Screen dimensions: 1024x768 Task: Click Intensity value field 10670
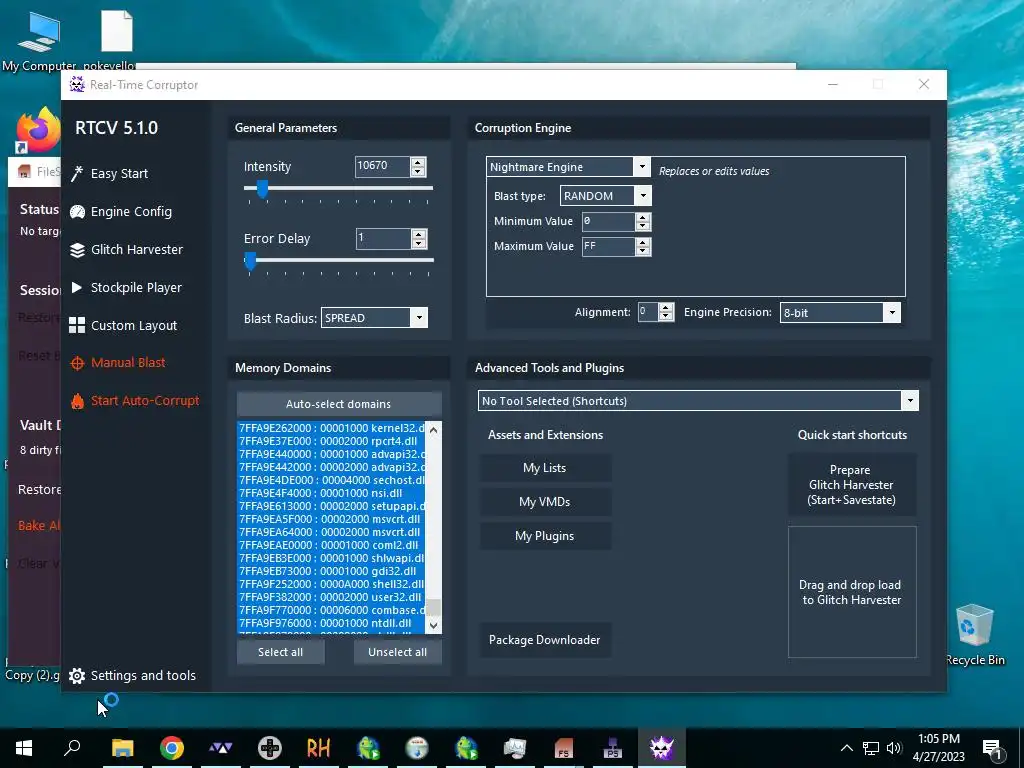[x=382, y=167]
